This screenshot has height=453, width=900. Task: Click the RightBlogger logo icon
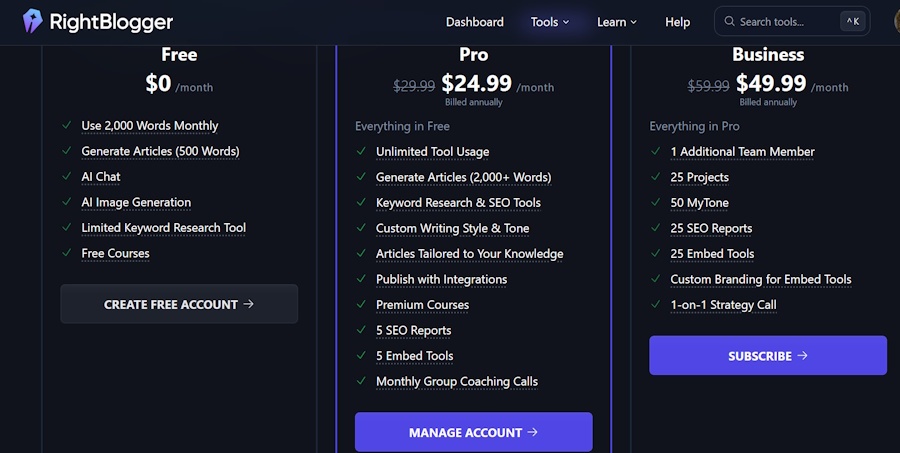pos(33,21)
